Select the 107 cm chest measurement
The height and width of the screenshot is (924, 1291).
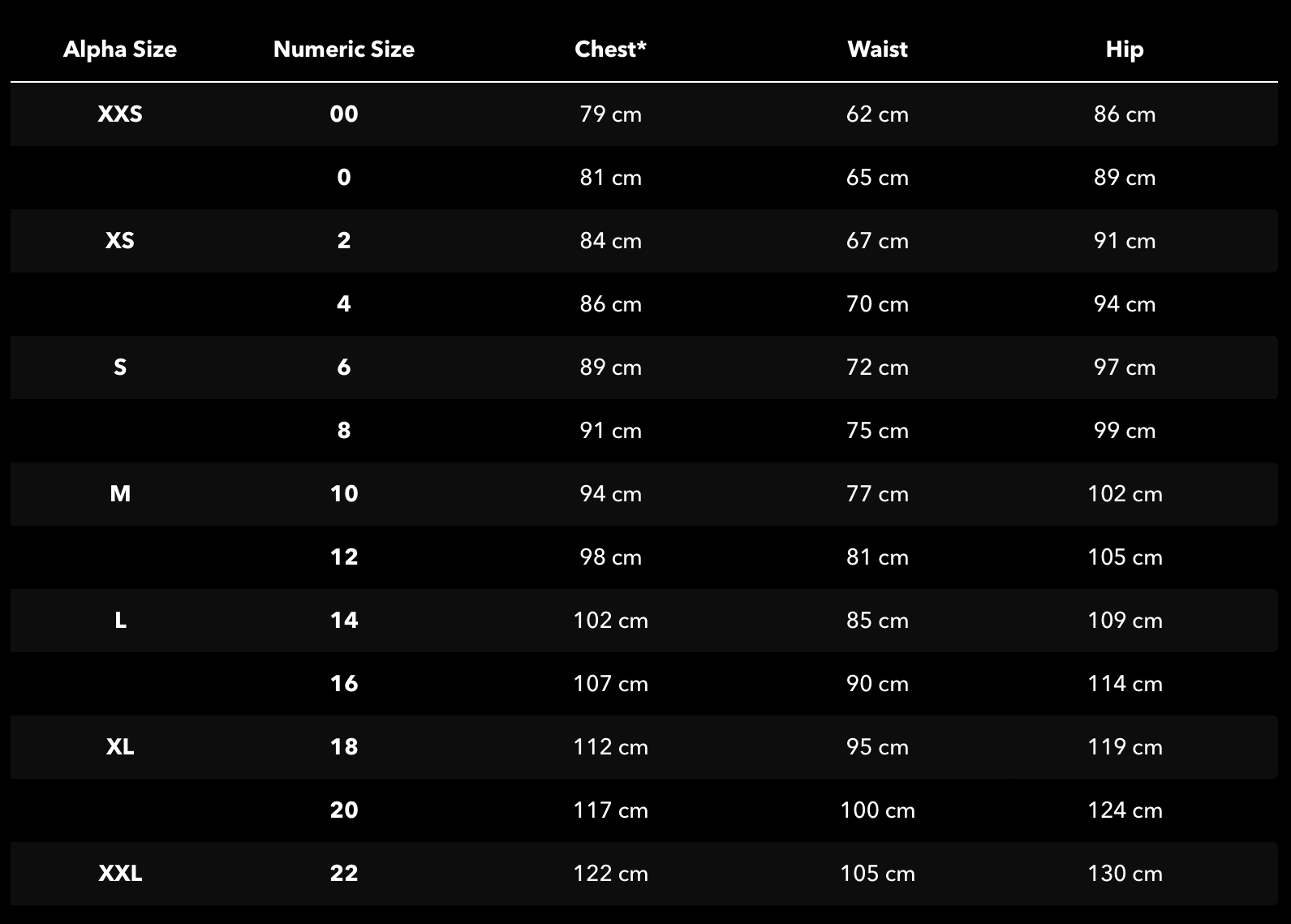coord(610,684)
